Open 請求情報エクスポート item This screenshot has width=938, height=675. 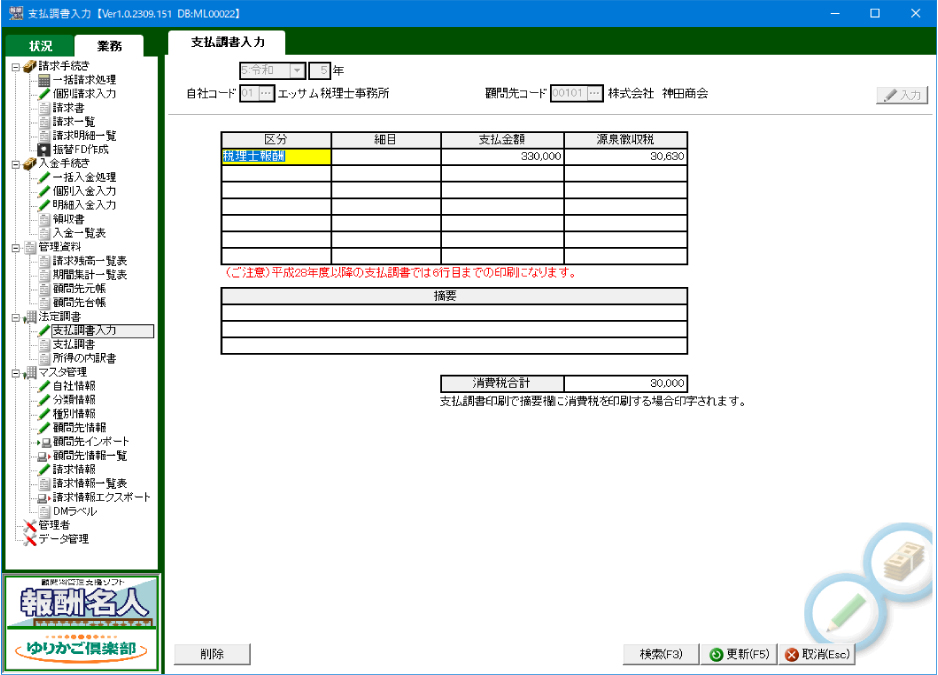pyautogui.click(x=101, y=497)
